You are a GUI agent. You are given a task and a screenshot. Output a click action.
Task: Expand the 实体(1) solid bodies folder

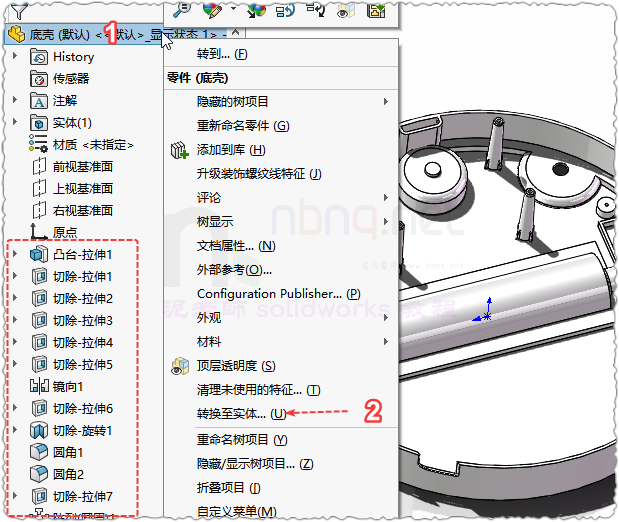16,123
